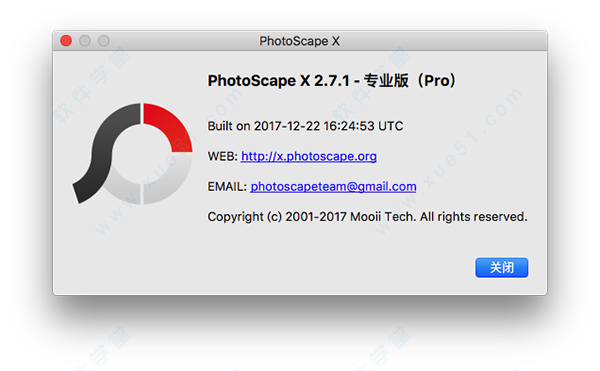The width and height of the screenshot is (600, 371).
Task: Click the grayed-out minimize button
Action: (x=85, y=41)
